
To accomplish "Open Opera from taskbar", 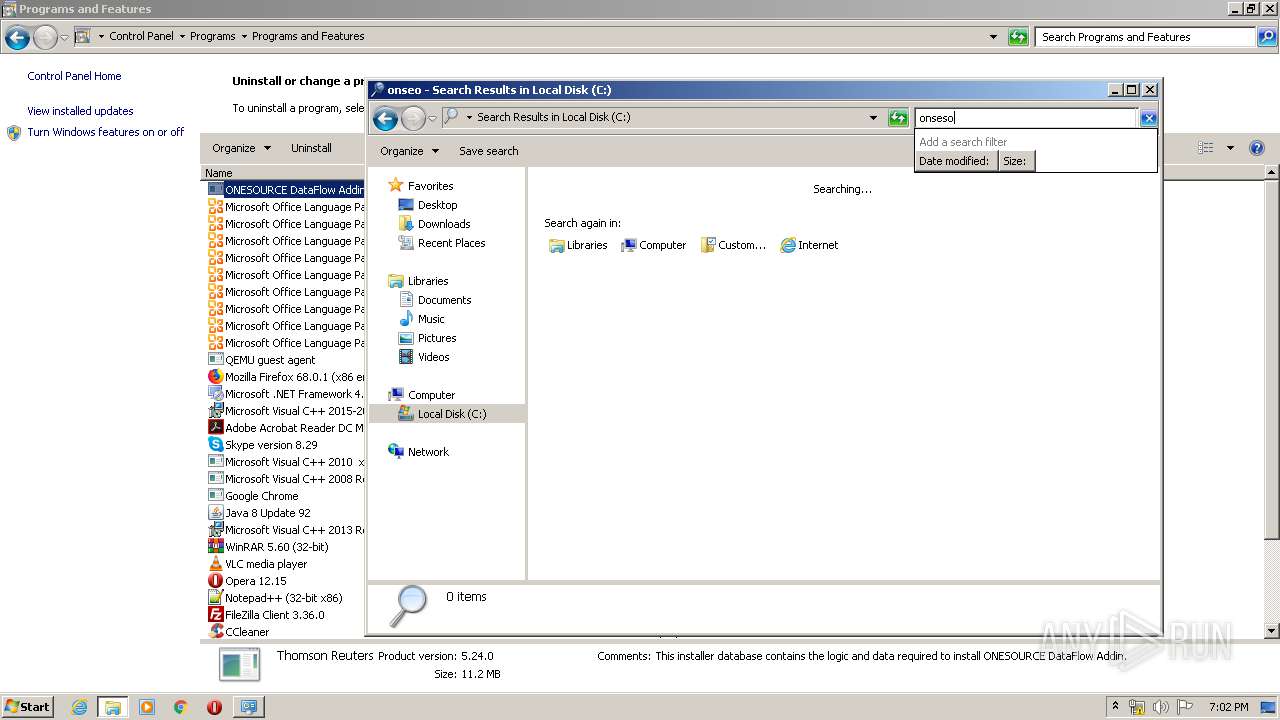I will pyautogui.click(x=214, y=707).
